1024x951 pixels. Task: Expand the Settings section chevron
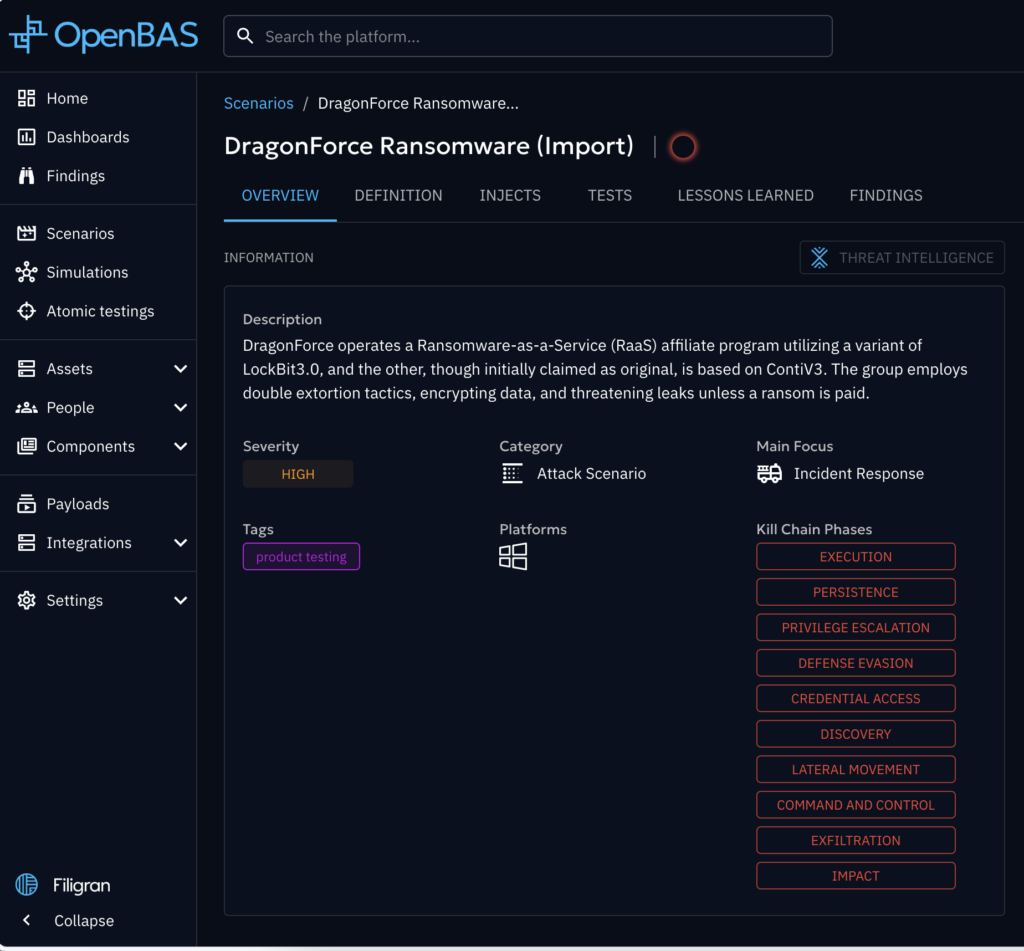click(180, 601)
